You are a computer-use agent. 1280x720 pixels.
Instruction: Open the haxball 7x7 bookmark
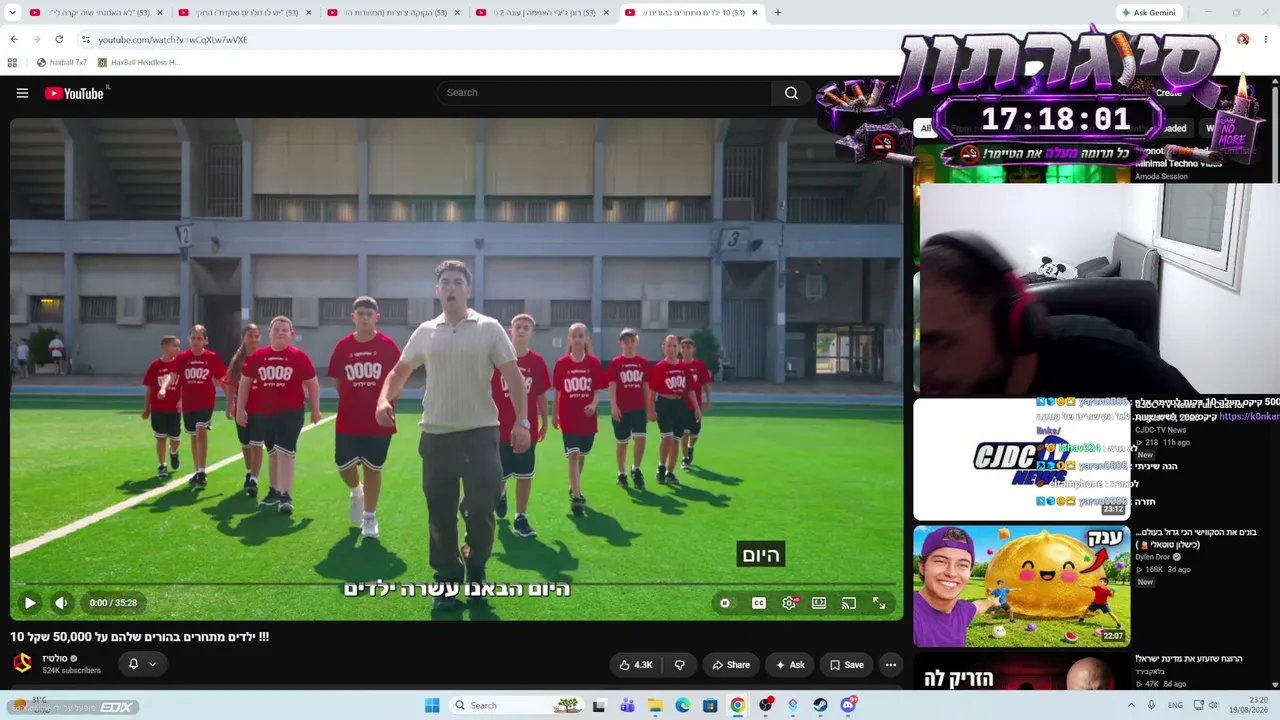pos(62,62)
